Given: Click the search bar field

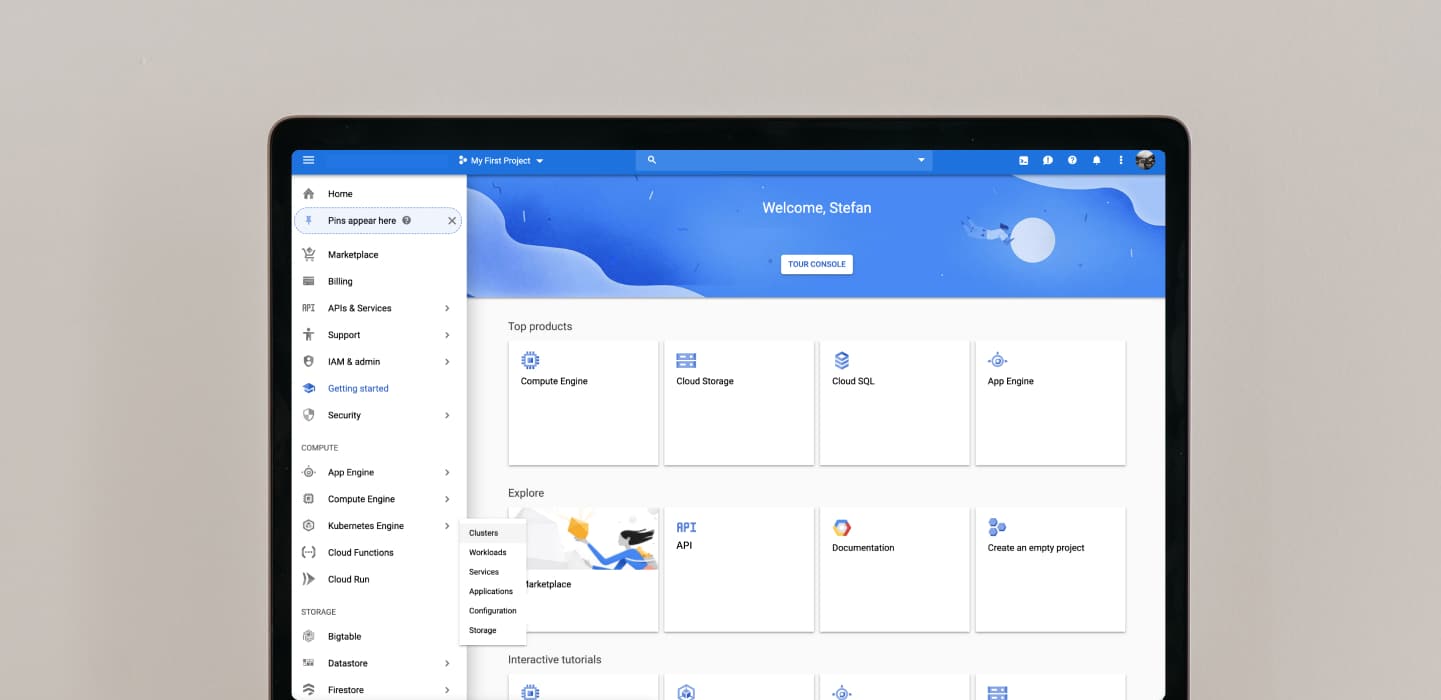Looking at the screenshot, I should (x=784, y=160).
